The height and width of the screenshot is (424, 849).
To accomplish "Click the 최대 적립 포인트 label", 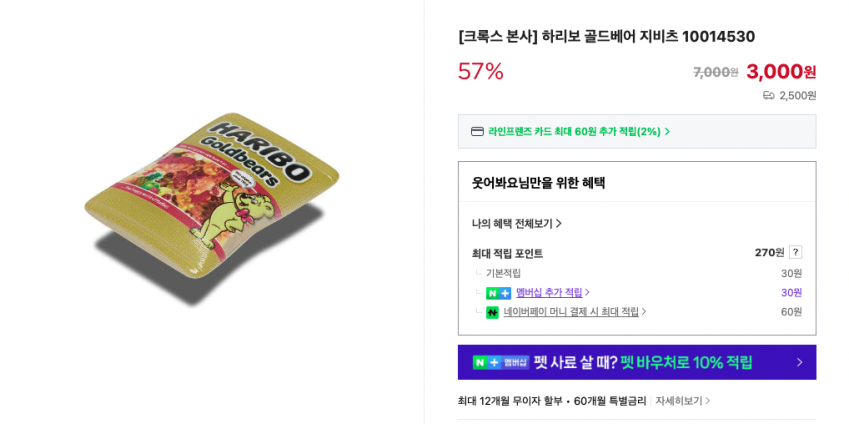I will click(507, 253).
